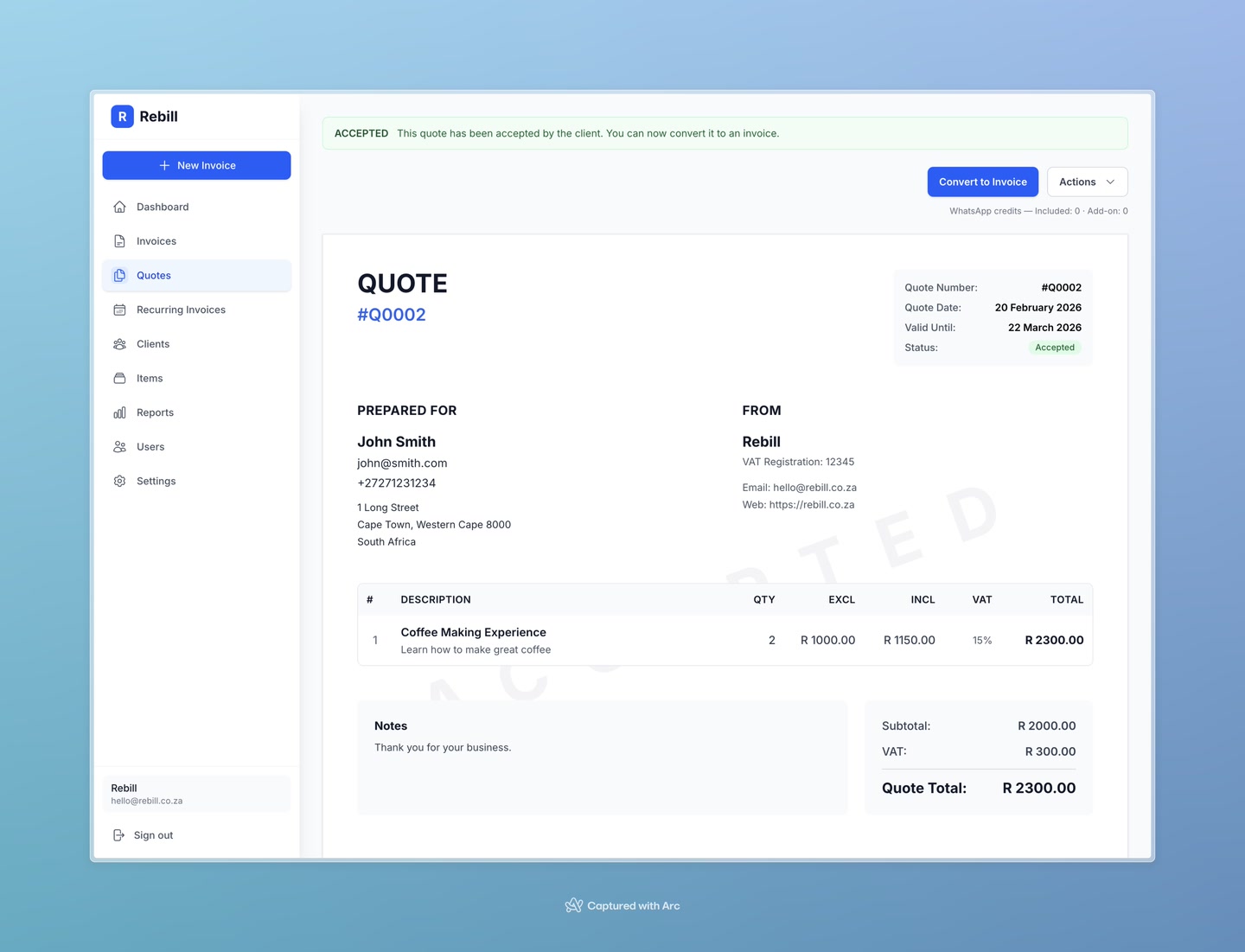Screen dimensions: 1245x952
Task: Click the Quotes sidebar icon
Action: pyautogui.click(x=119, y=276)
